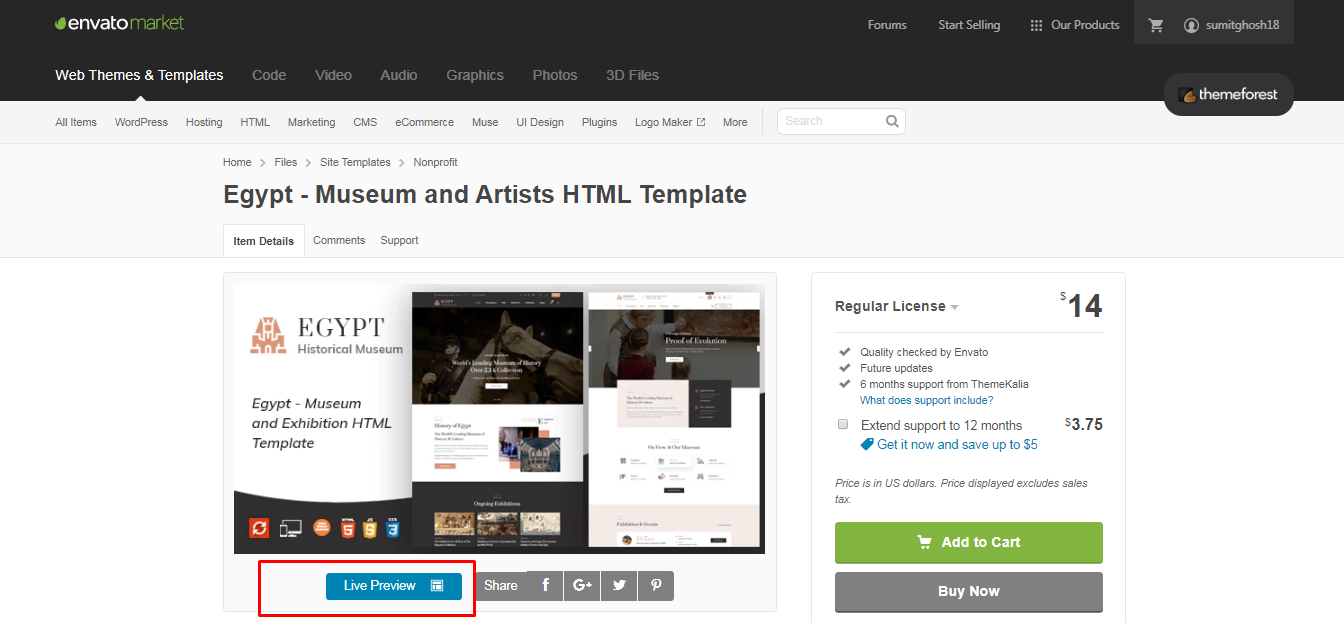Share on Twitter icon

619,585
